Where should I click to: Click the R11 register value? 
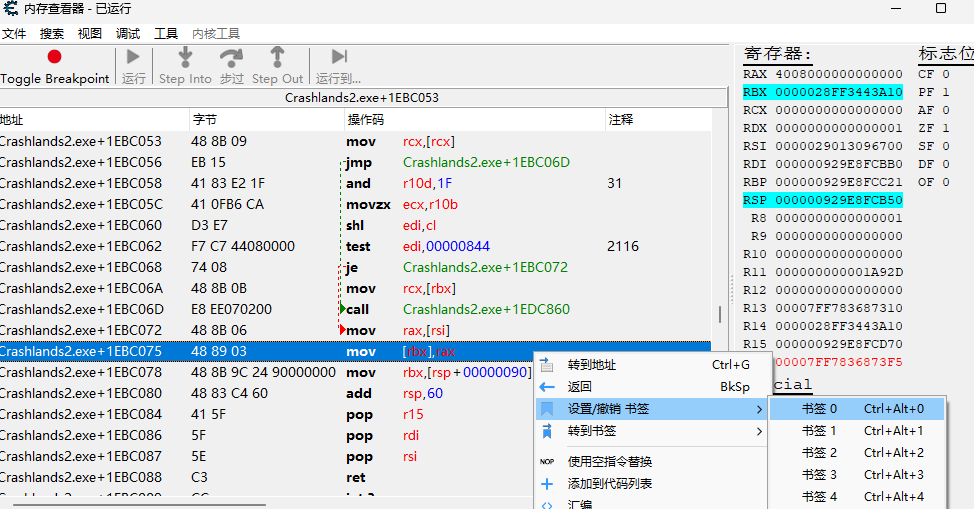tap(839, 272)
